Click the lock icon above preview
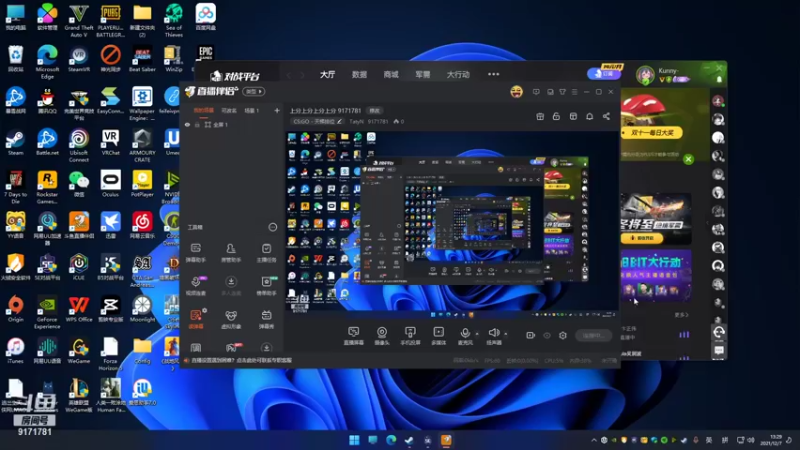 point(556,116)
